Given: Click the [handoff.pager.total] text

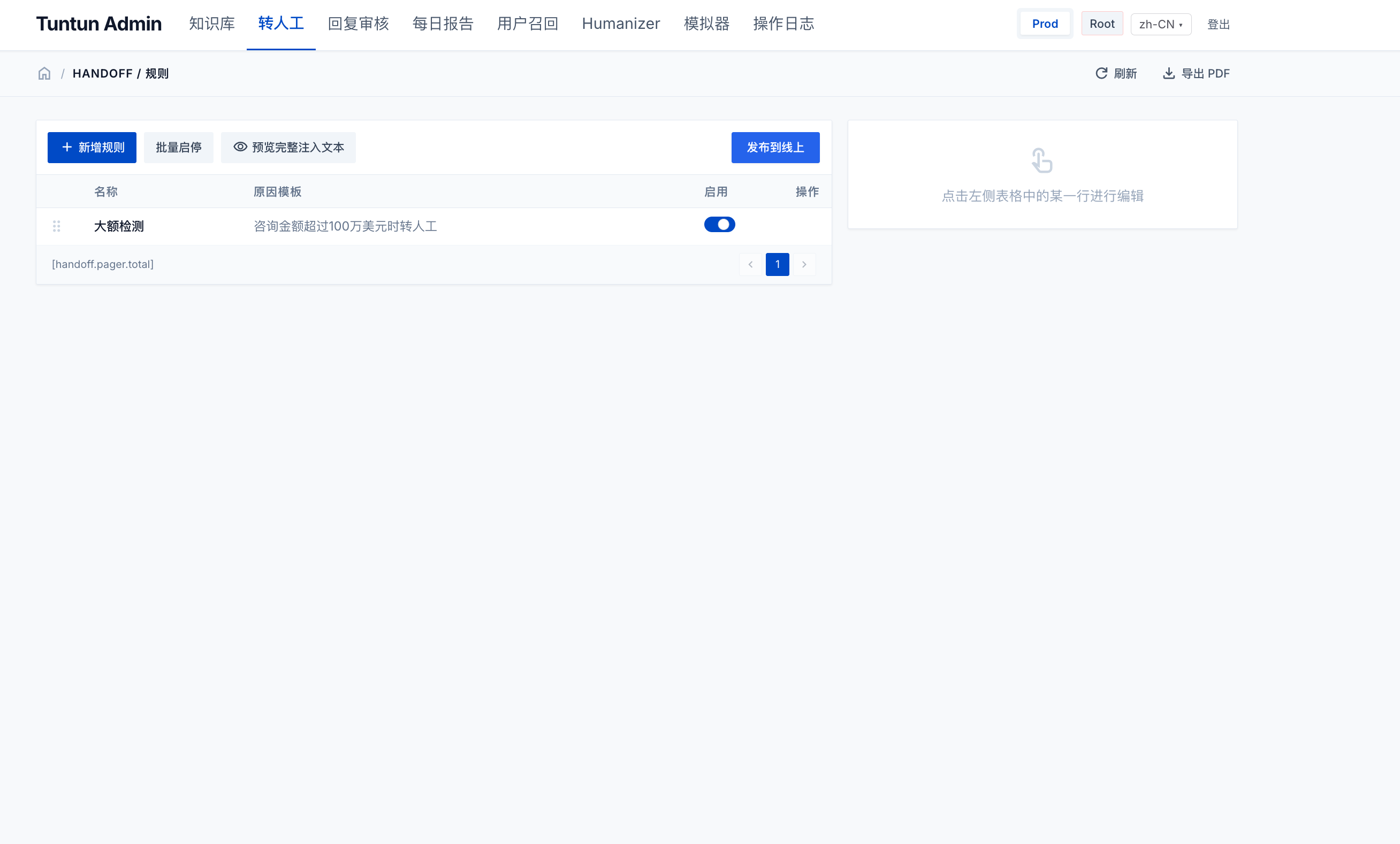Looking at the screenshot, I should pyautogui.click(x=103, y=264).
